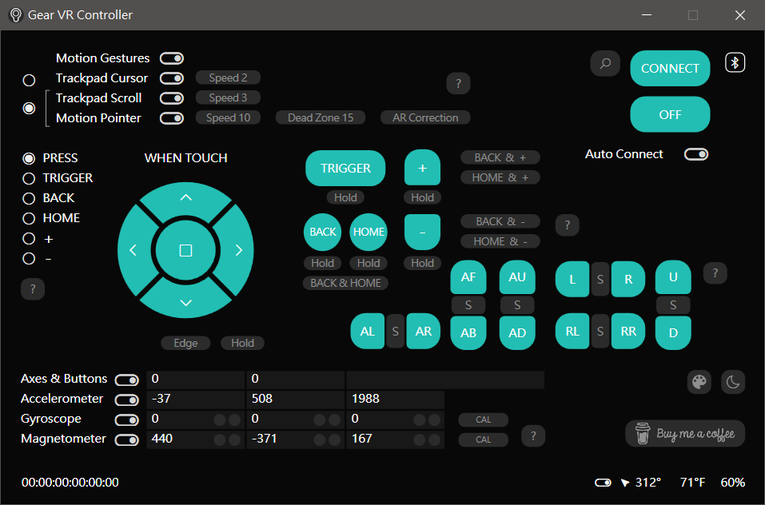765x505 pixels.
Task: Toggle the status bar switch near compass
Action: 603,483
